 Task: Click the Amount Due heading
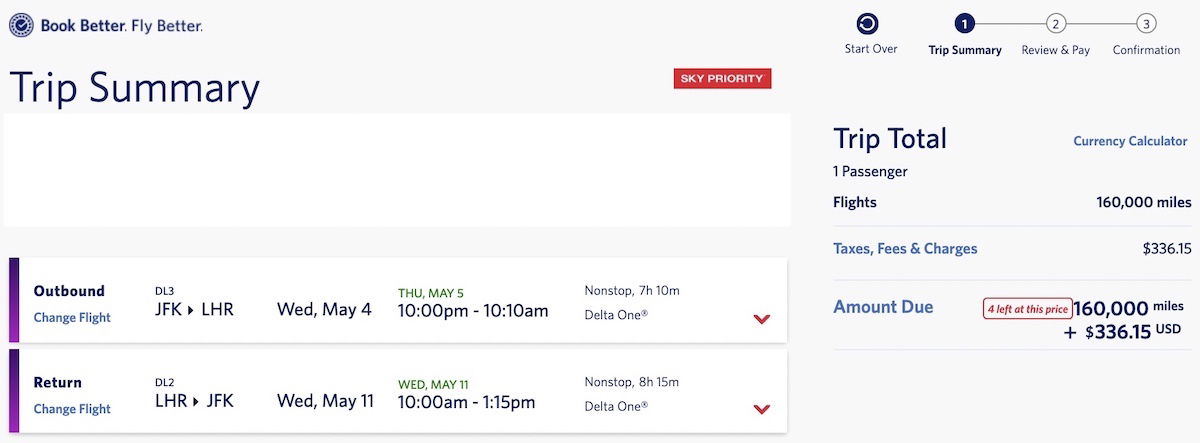coord(883,307)
